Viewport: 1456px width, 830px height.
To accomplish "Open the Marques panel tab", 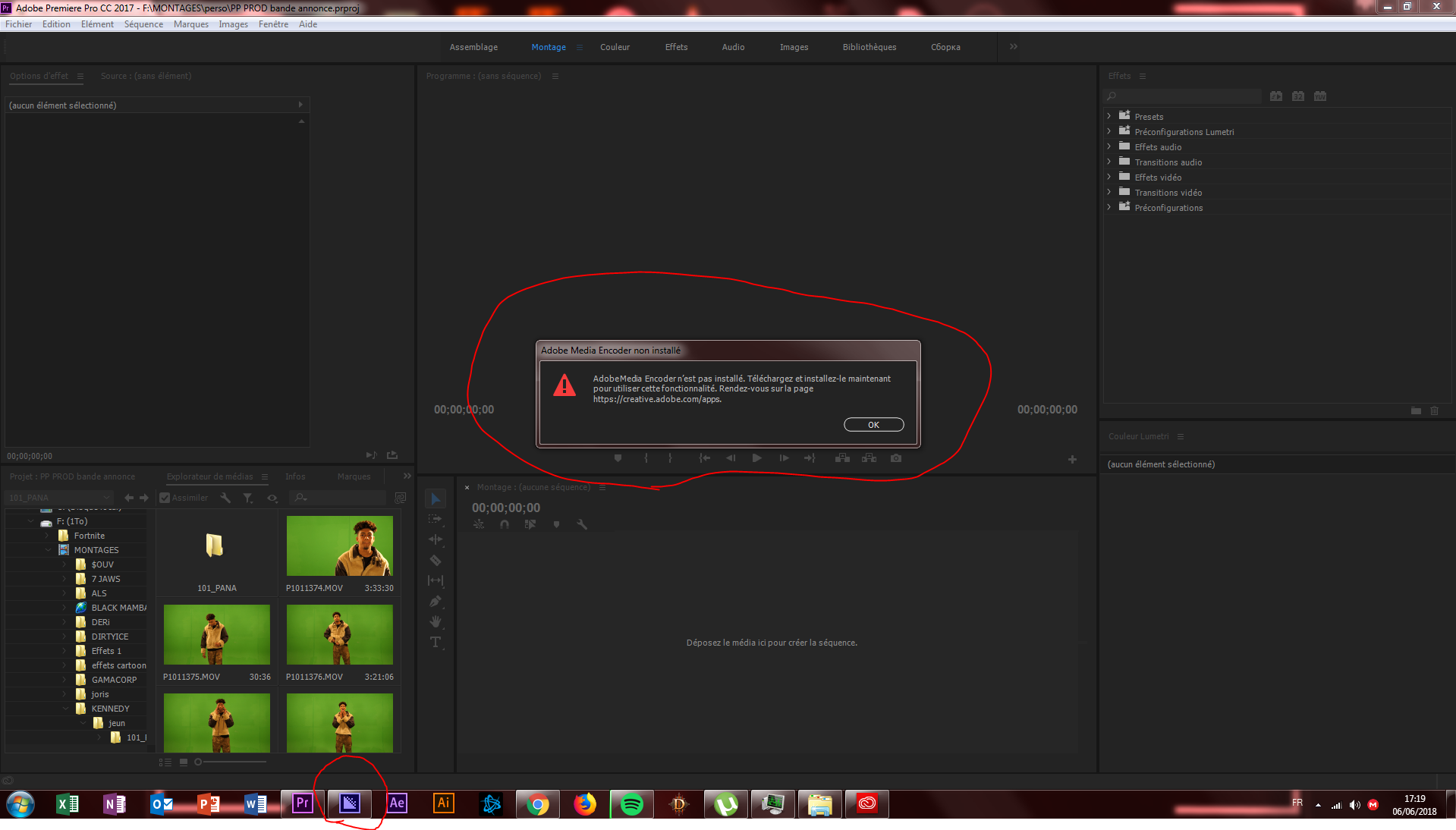I will click(354, 476).
